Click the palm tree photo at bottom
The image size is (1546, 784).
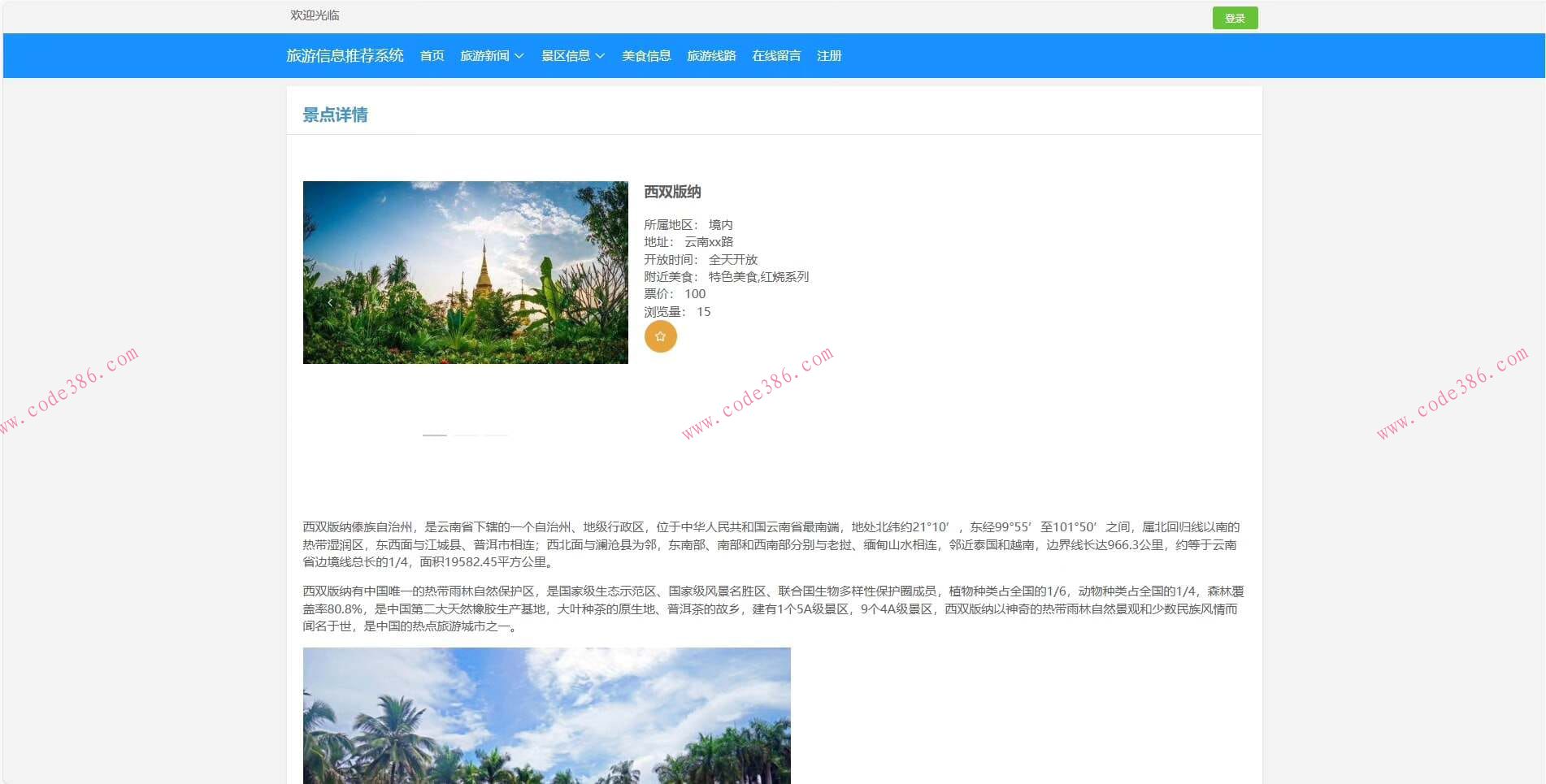point(547,715)
